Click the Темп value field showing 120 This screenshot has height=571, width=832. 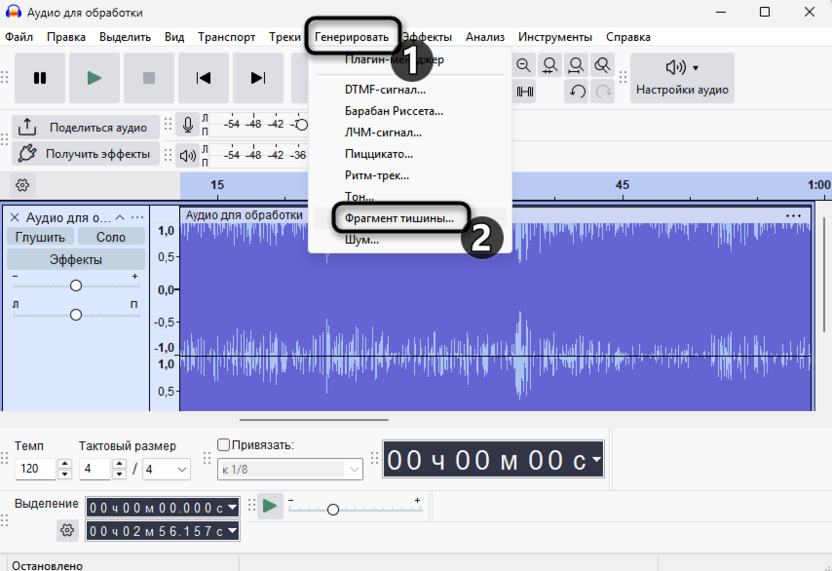(36, 469)
